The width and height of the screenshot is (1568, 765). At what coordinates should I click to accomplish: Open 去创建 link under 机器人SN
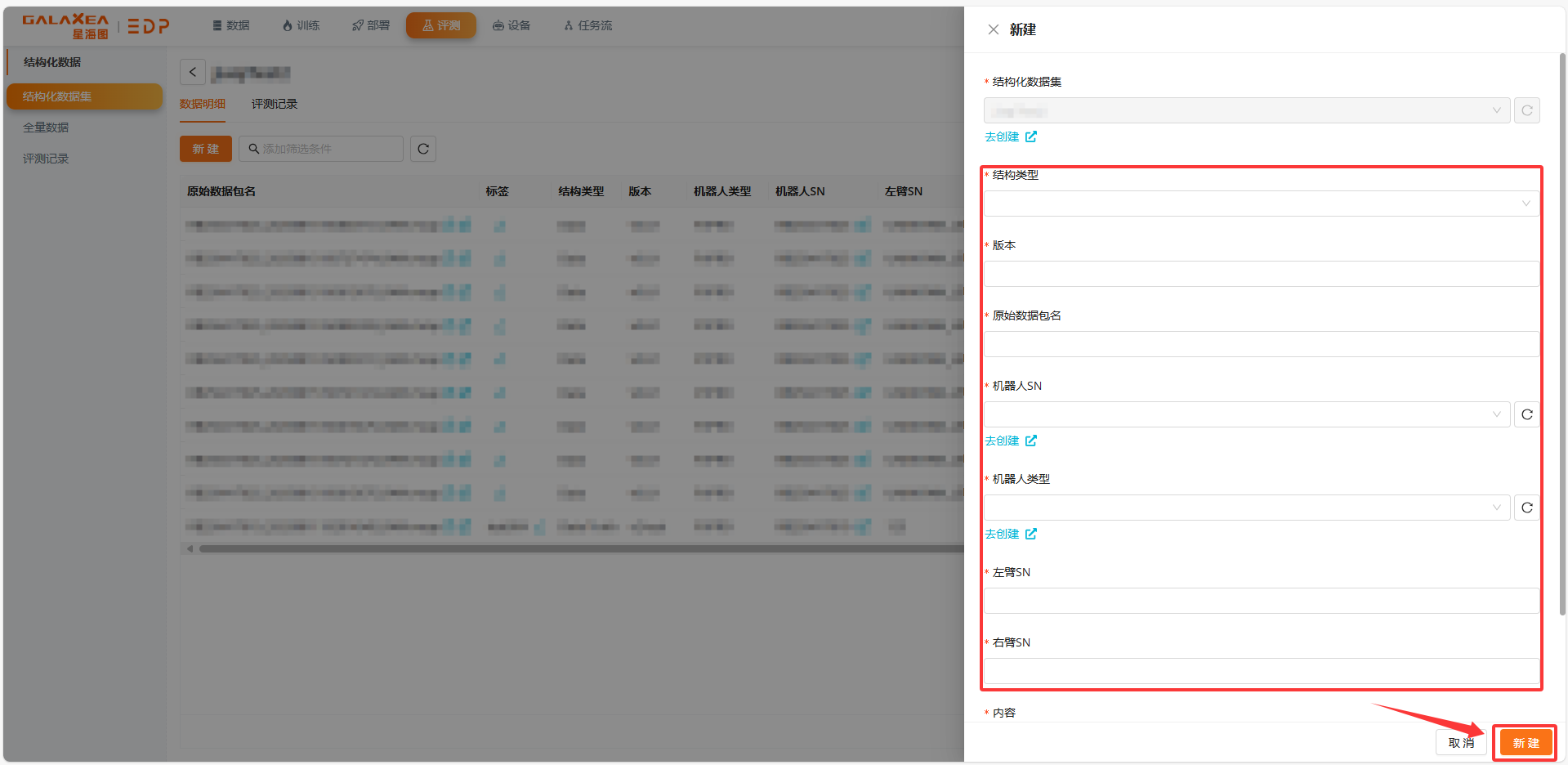click(x=1010, y=441)
